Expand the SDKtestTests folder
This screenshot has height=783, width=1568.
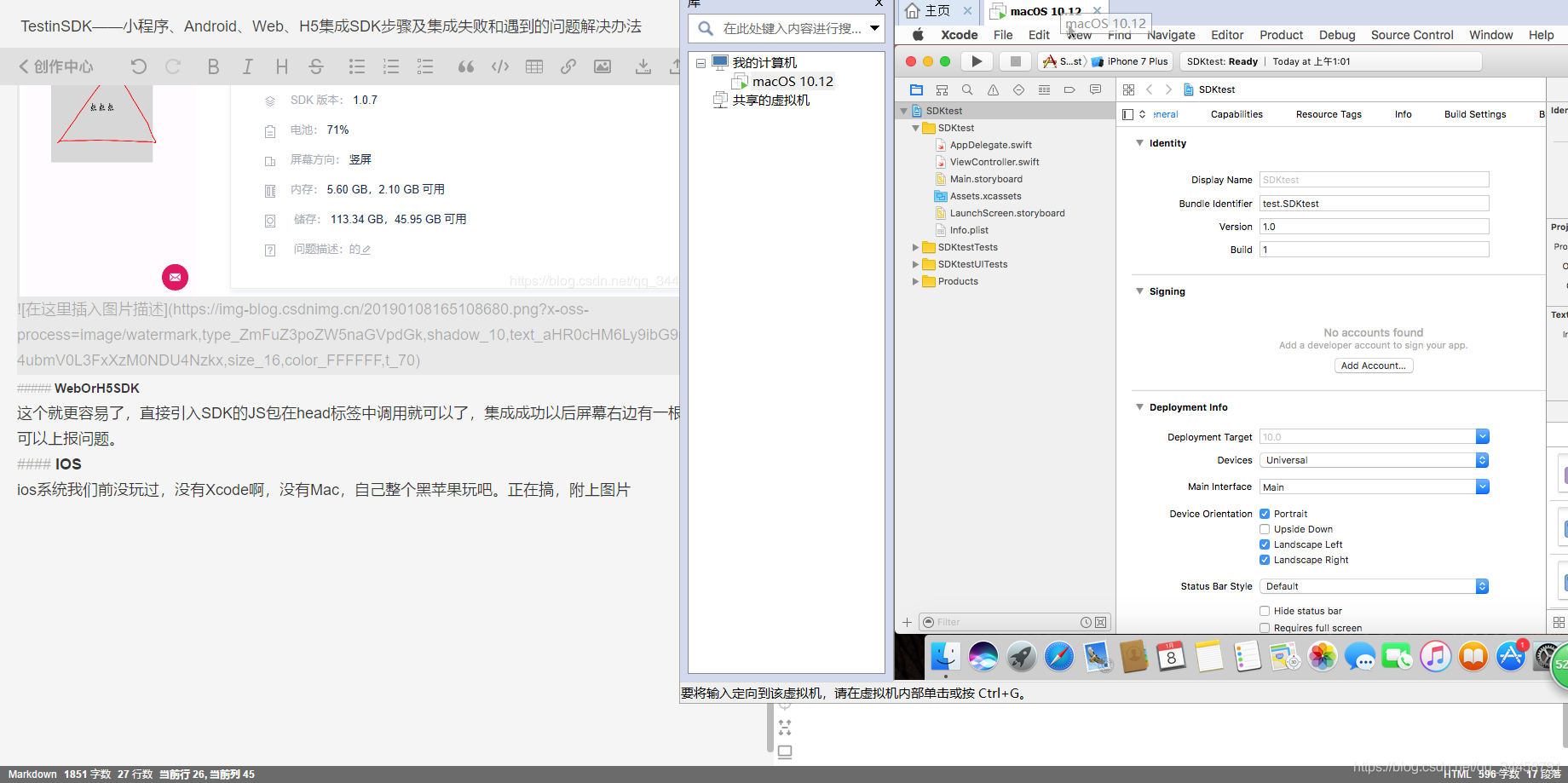(916, 247)
